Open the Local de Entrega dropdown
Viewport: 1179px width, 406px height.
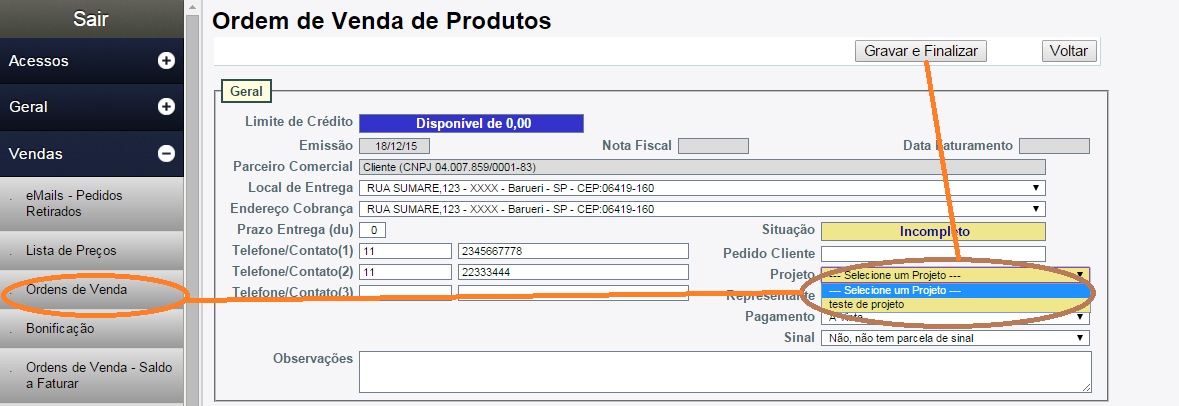701,188
